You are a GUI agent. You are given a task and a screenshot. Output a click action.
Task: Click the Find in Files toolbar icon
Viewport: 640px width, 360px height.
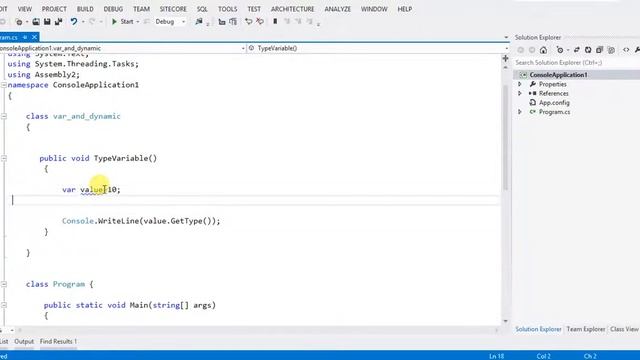[x=199, y=22]
